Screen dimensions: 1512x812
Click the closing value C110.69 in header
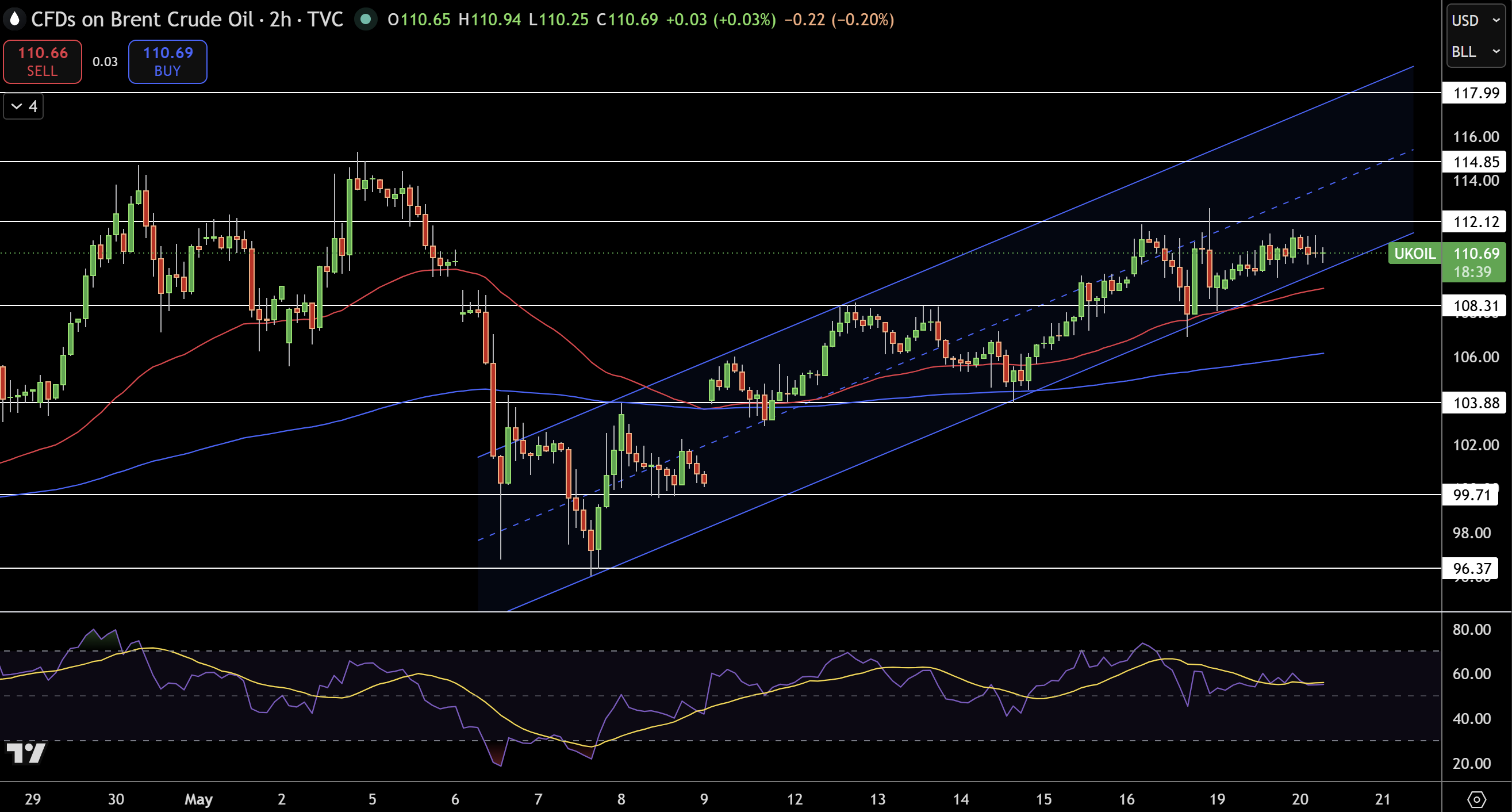(627, 20)
